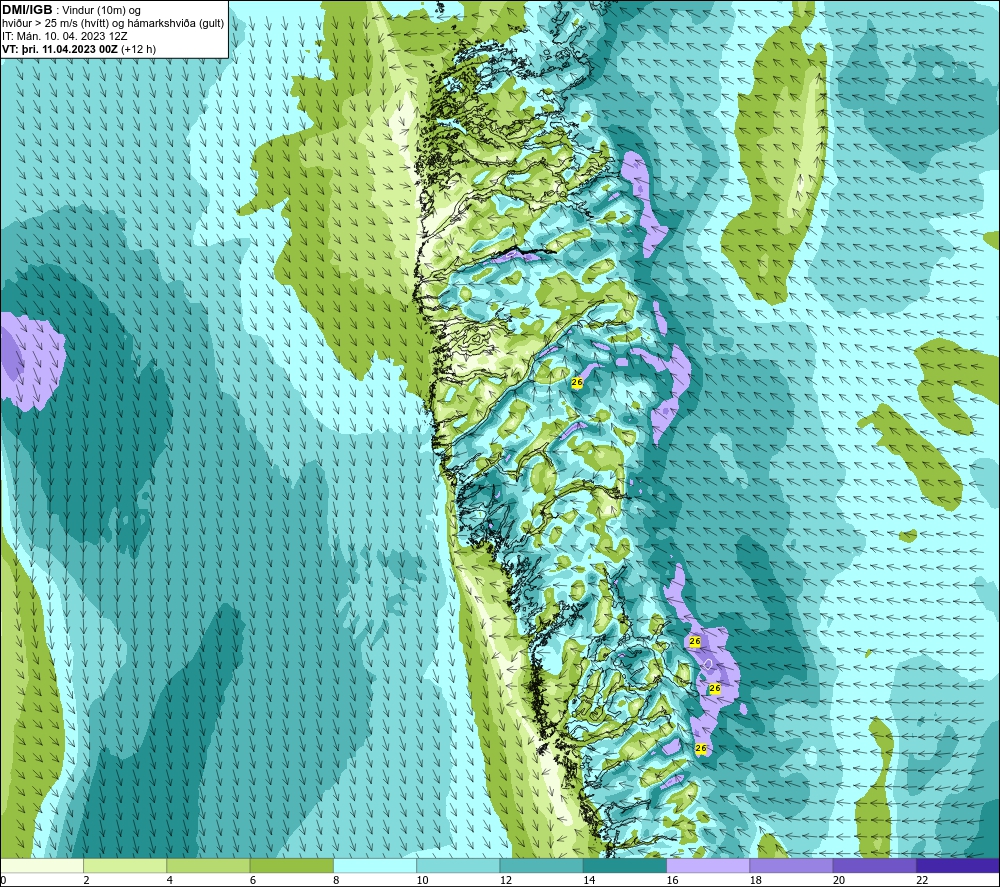Click the 'DMI/IGB' title text
This screenshot has width=1000, height=887.
click(27, 10)
